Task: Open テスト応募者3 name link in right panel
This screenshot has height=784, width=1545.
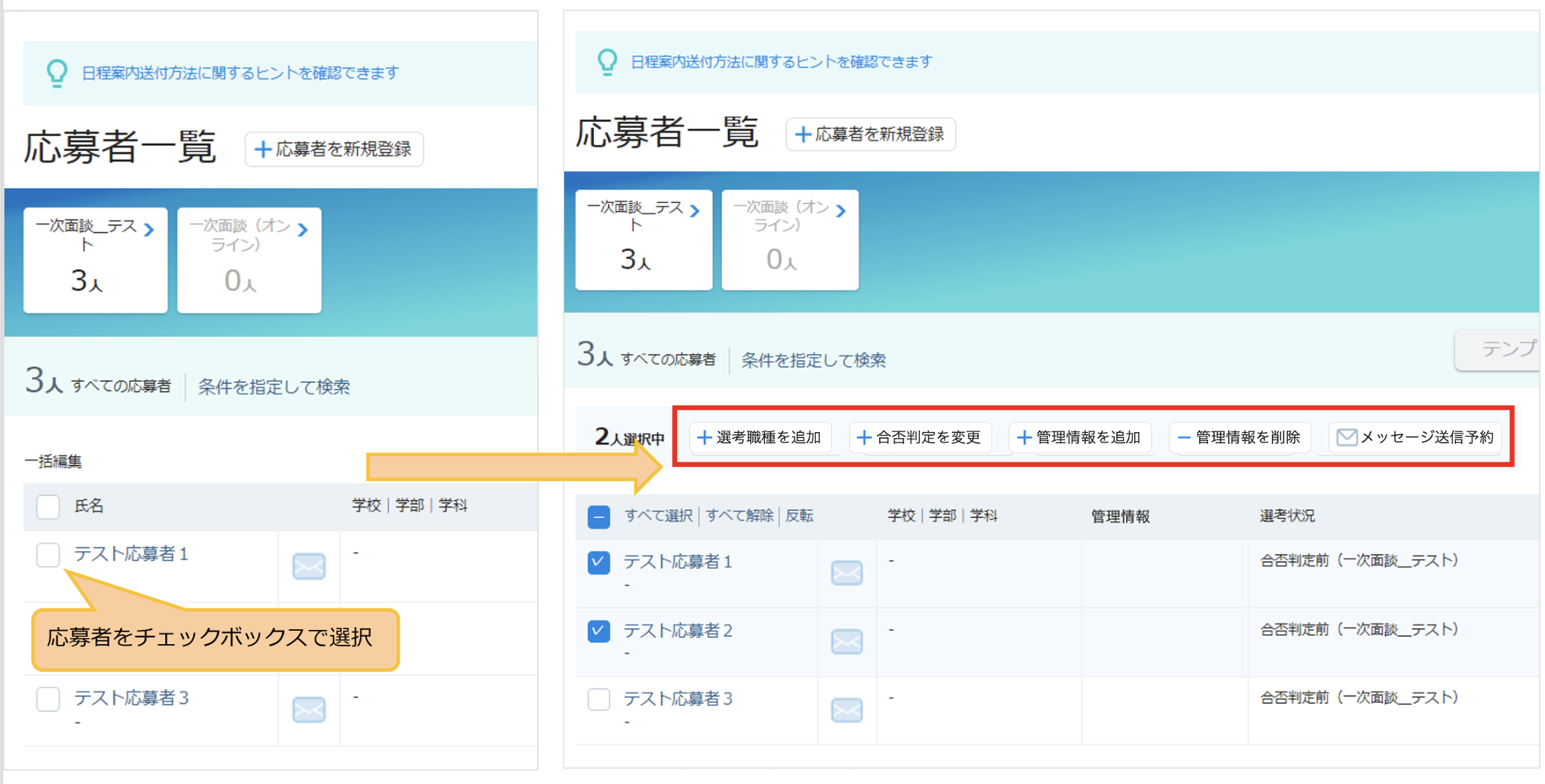Action: click(678, 698)
